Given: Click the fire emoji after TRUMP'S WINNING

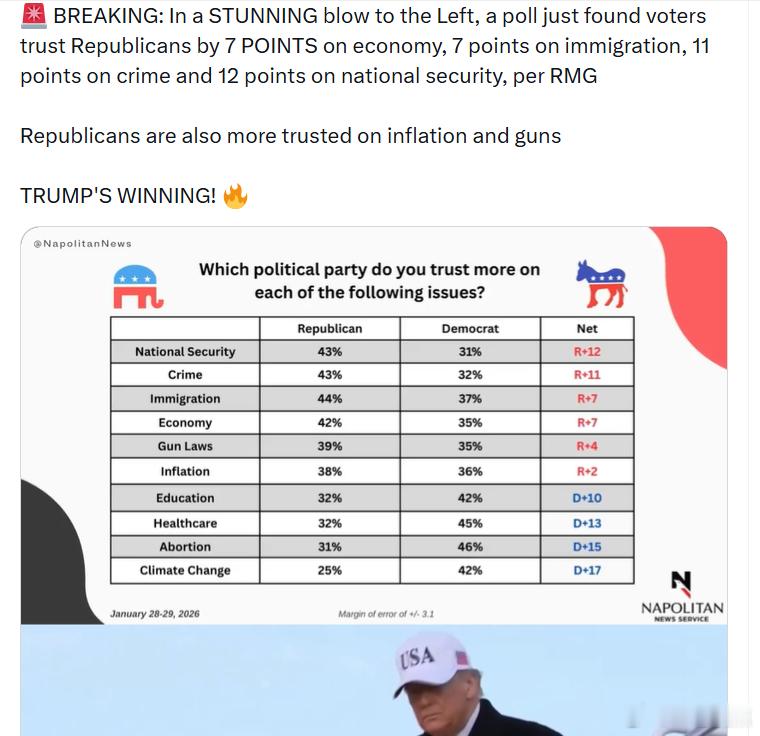Looking at the screenshot, I should [x=236, y=196].
